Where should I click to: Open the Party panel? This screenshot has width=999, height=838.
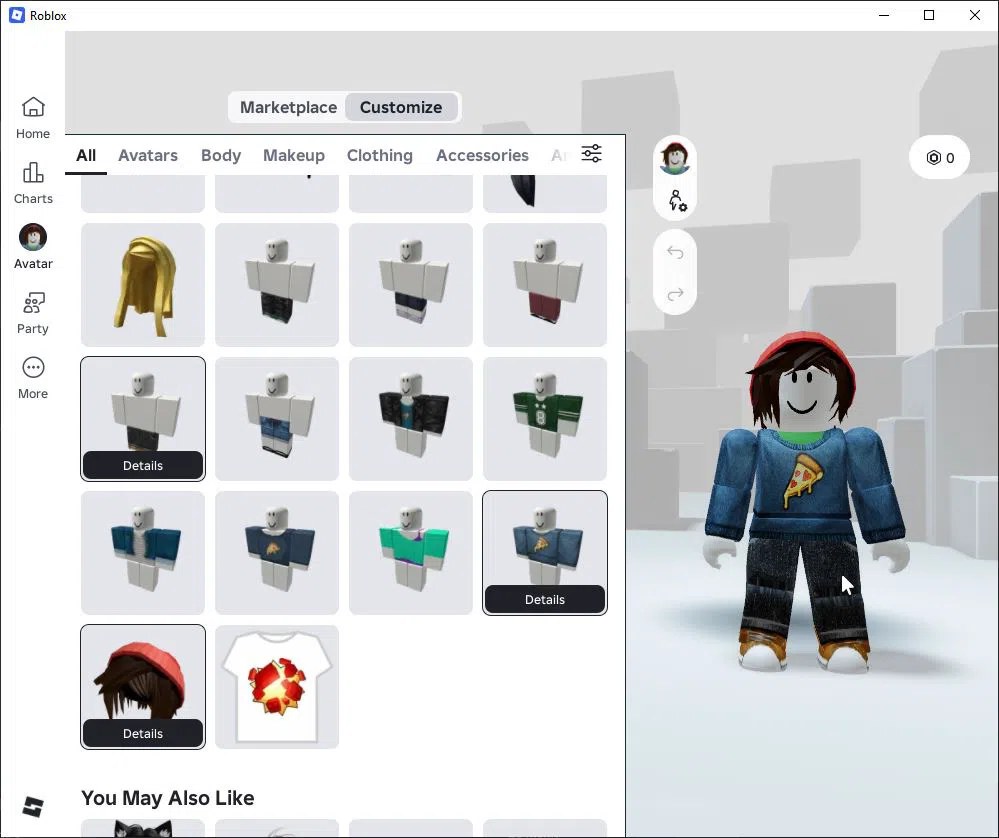[33, 313]
